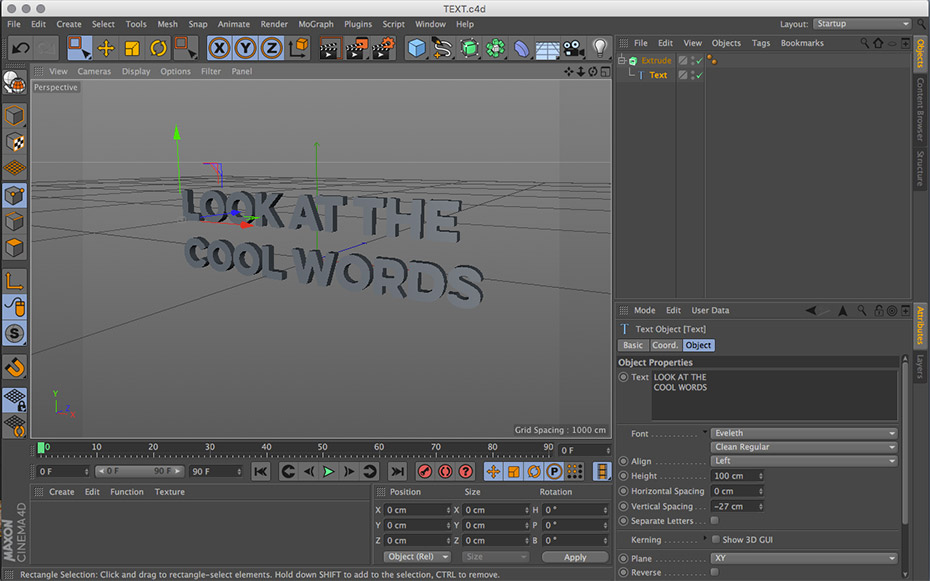Add a Camera object from toolbar
The width and height of the screenshot is (930, 581).
point(573,48)
